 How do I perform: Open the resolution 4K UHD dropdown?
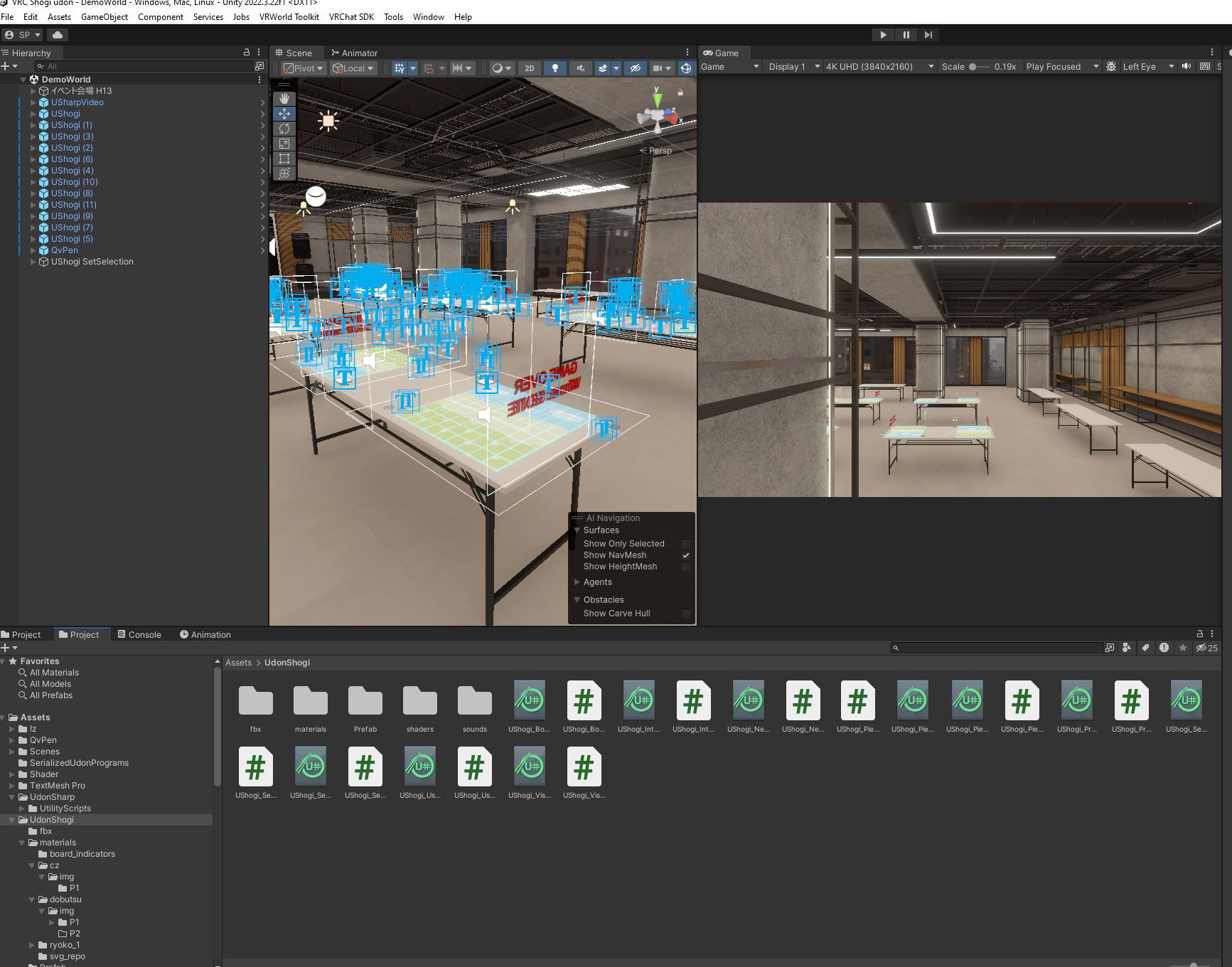tap(879, 67)
